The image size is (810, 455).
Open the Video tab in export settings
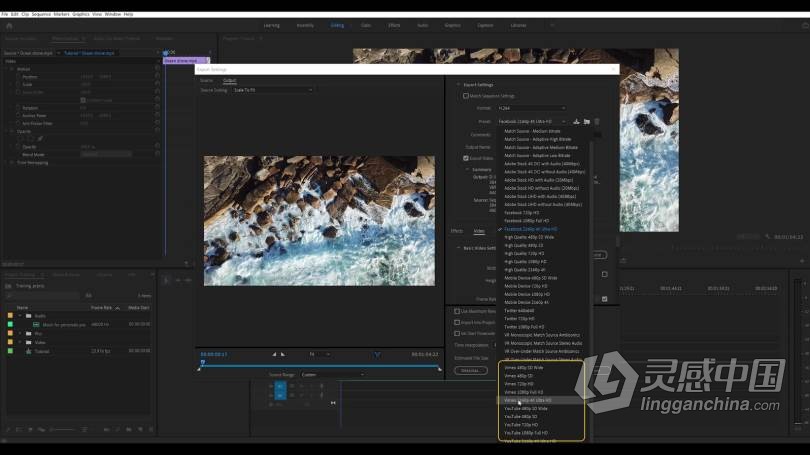[x=479, y=231]
